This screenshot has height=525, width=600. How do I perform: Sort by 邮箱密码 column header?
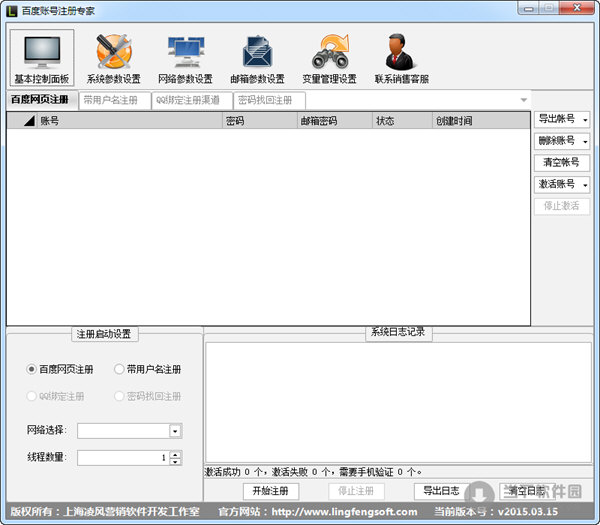[335, 121]
